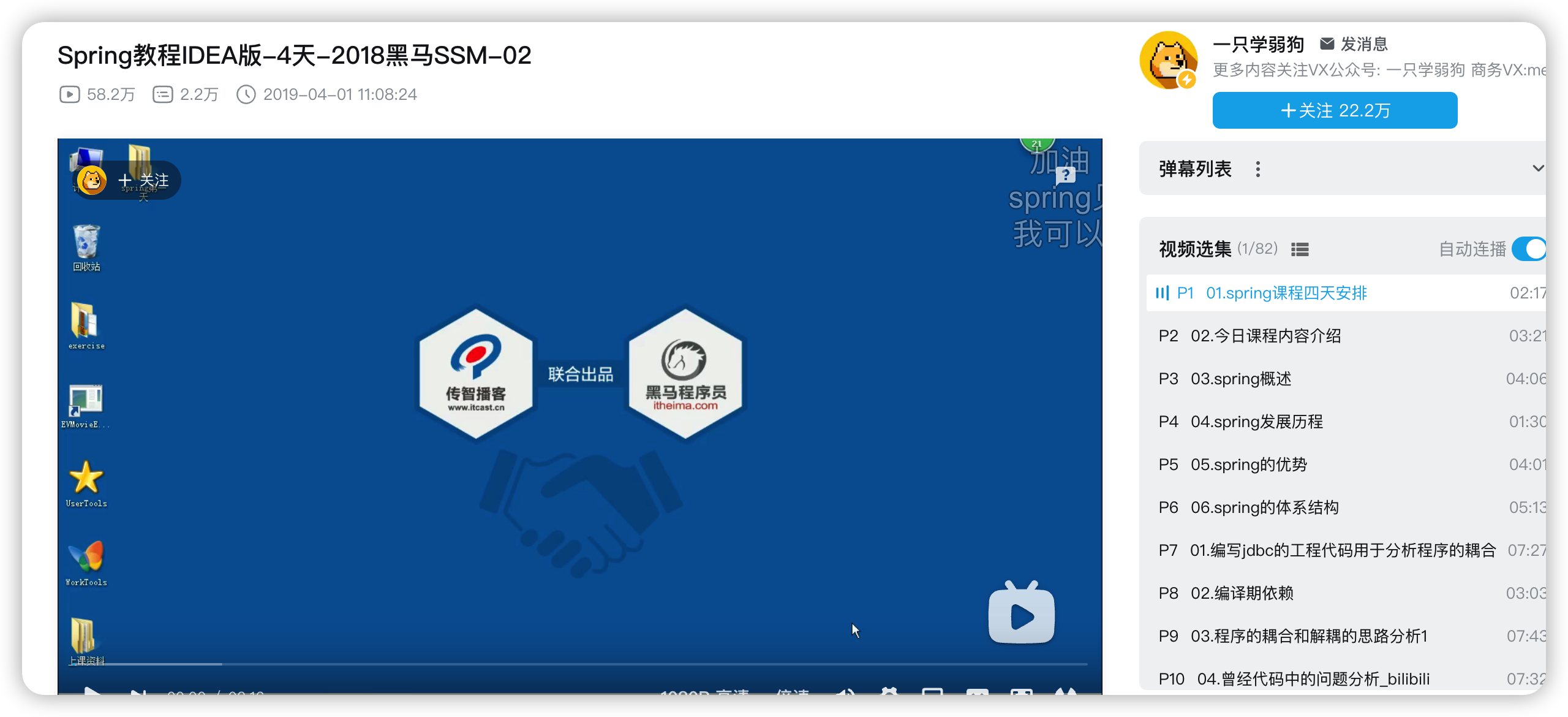The height and width of the screenshot is (717, 1568).
Task: Open the uploader's shiba avatar beside the name
Action: click(1169, 61)
